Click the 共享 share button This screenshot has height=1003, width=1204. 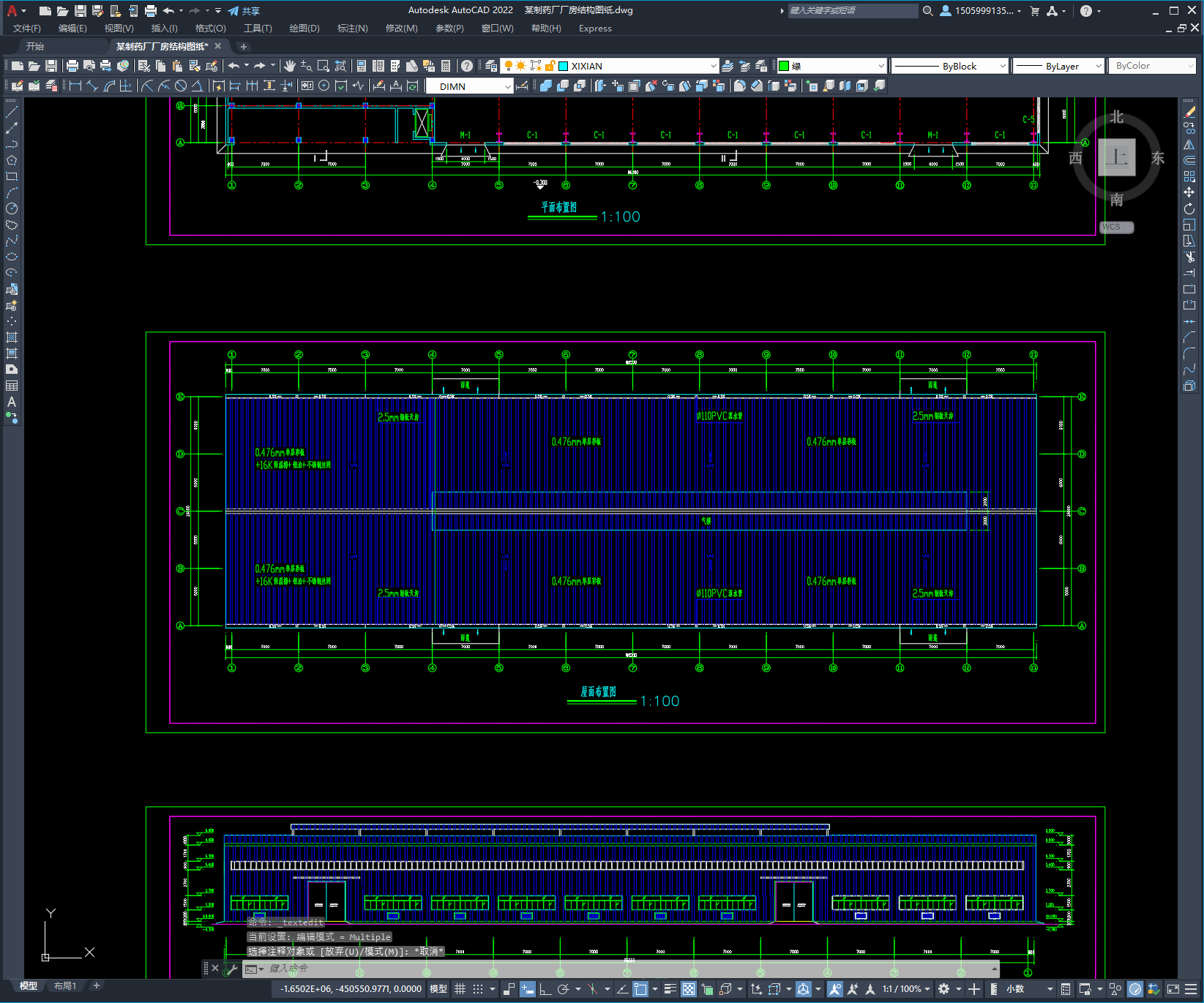pos(244,11)
